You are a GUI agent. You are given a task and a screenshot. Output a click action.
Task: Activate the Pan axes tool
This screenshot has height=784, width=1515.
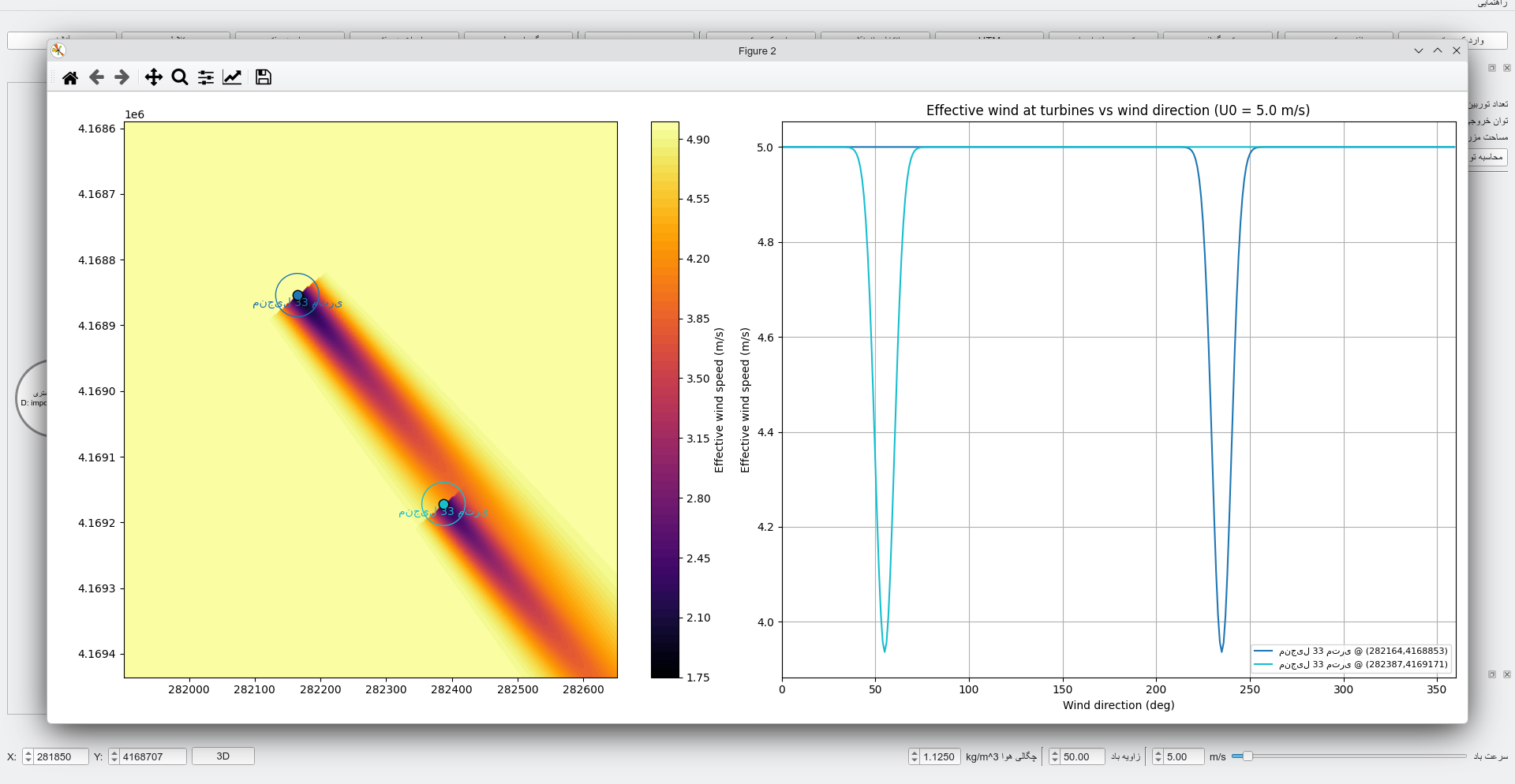154,77
